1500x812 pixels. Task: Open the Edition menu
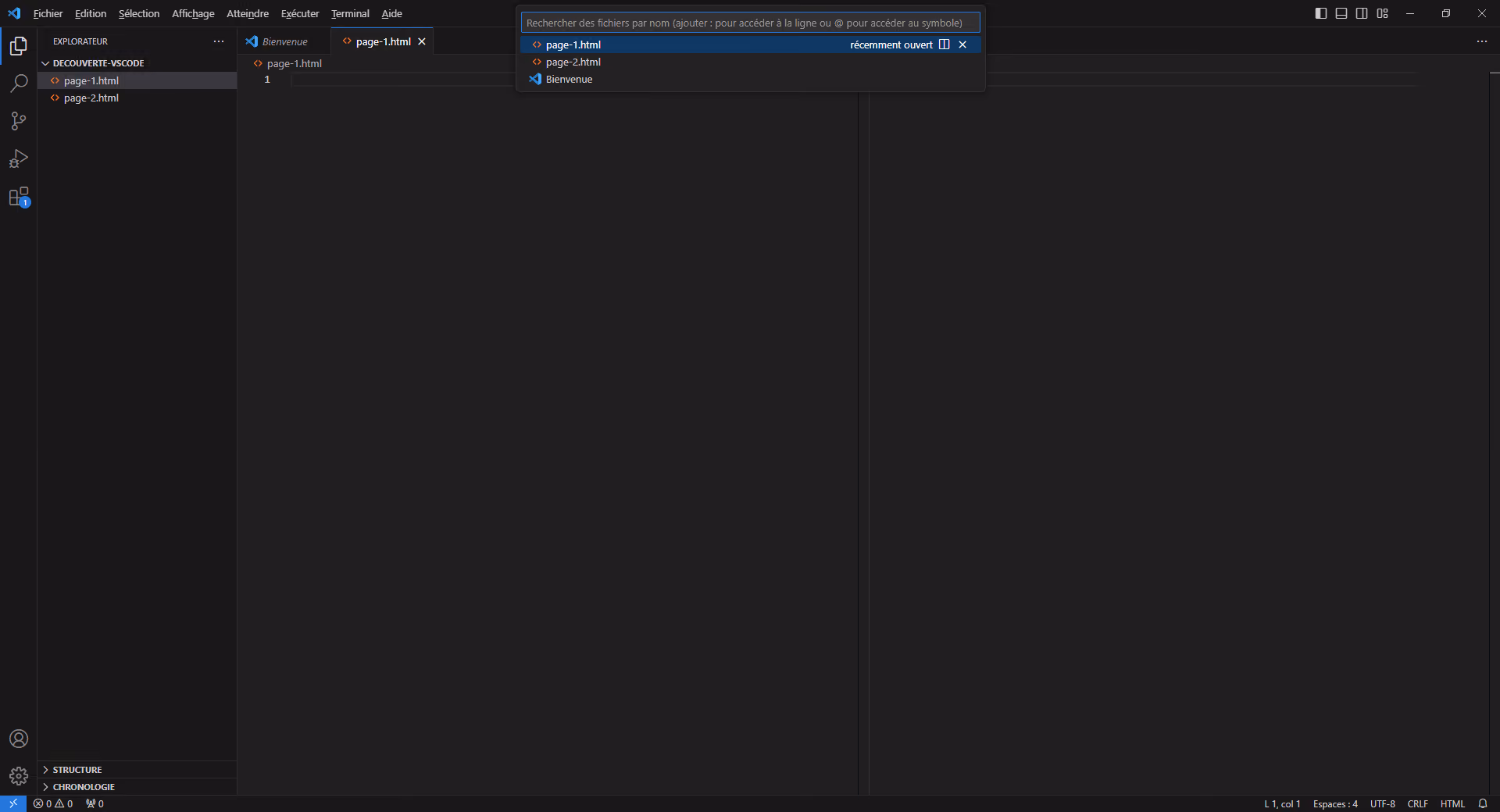click(91, 13)
